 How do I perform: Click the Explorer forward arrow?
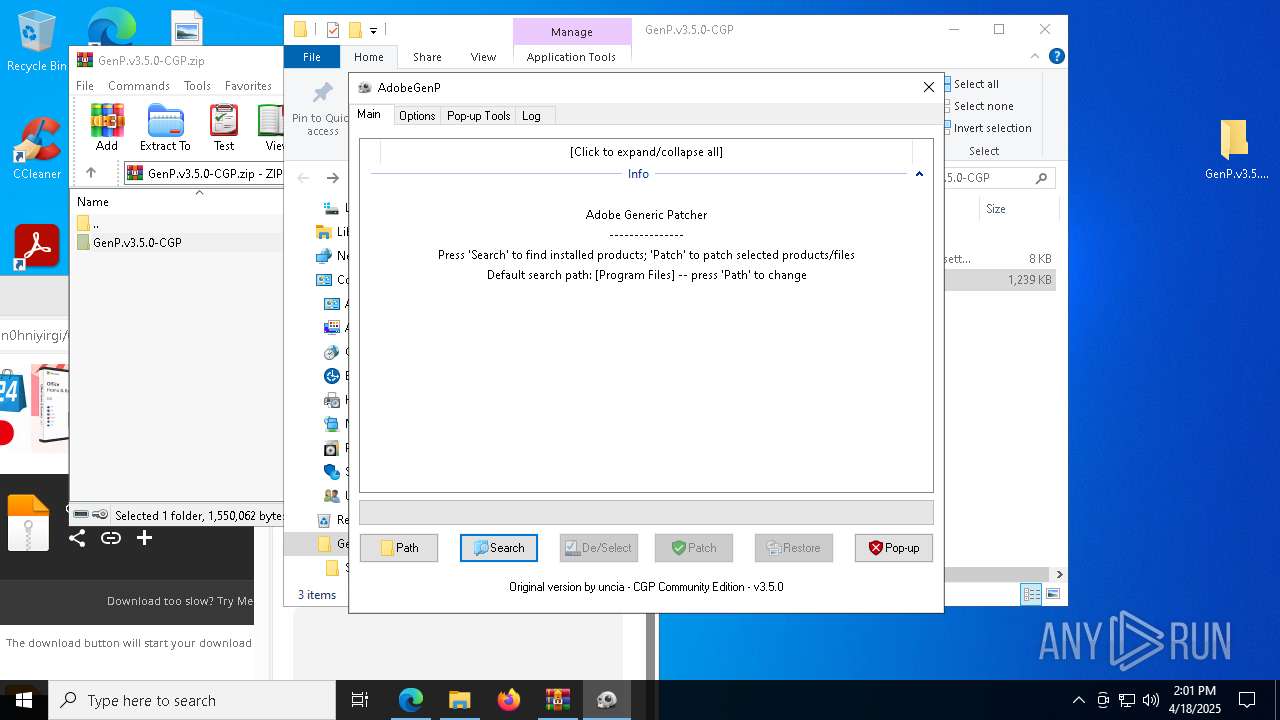[333, 178]
